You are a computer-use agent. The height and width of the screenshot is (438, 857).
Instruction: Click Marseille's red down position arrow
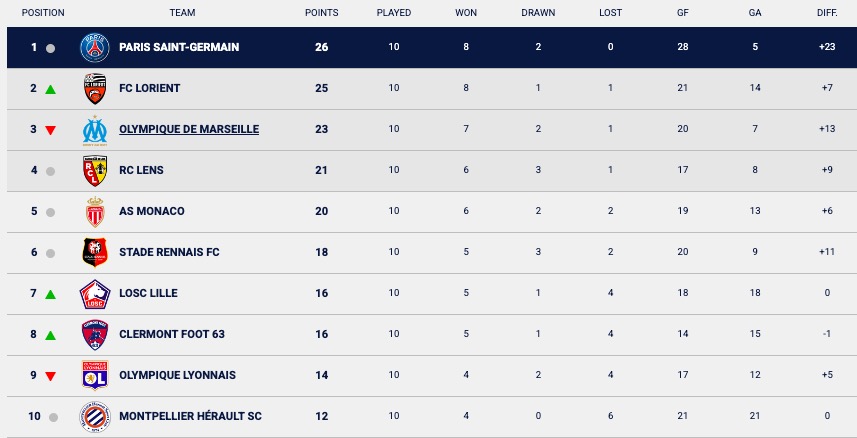pyautogui.click(x=50, y=130)
